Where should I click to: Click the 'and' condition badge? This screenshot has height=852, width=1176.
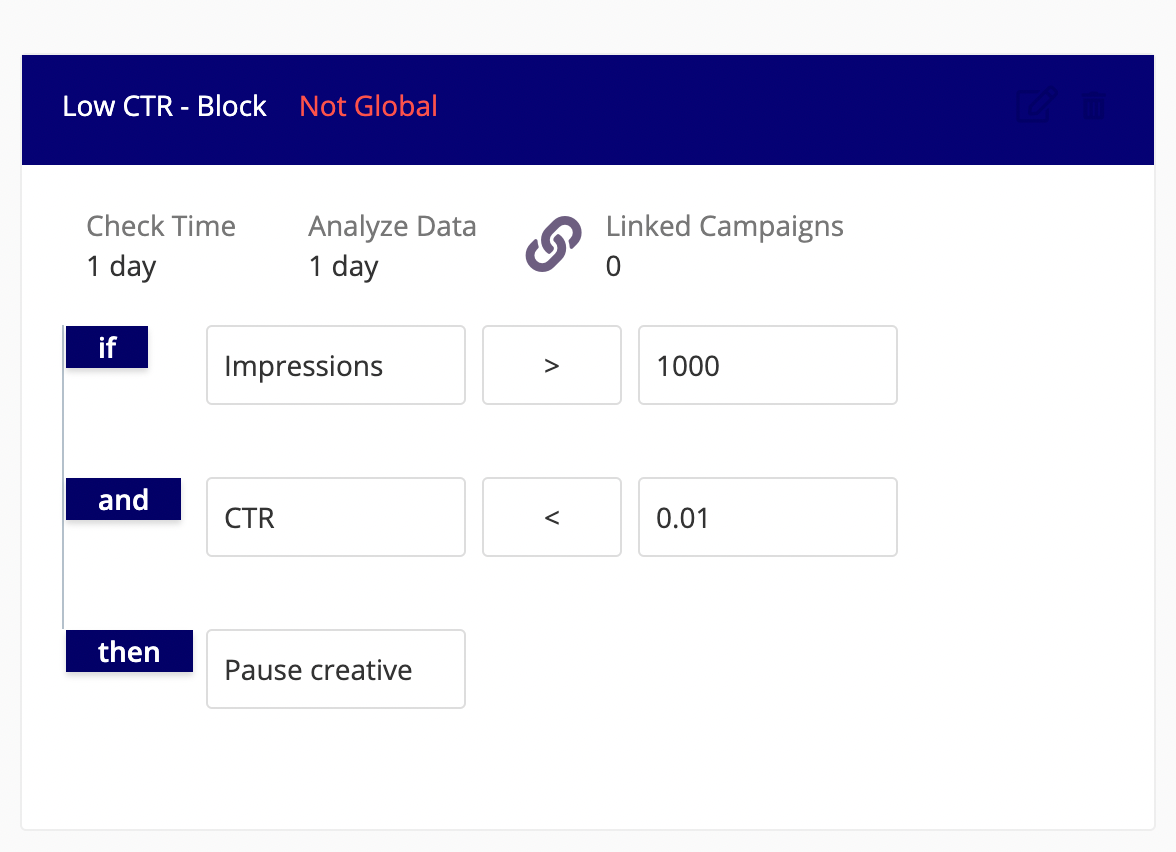point(123,499)
